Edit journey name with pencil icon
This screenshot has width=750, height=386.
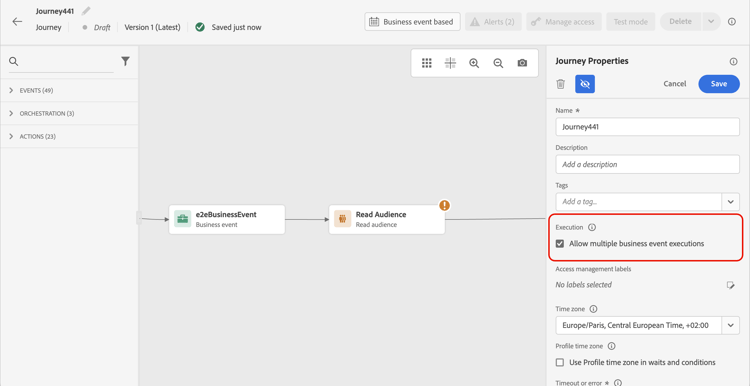[x=86, y=11]
